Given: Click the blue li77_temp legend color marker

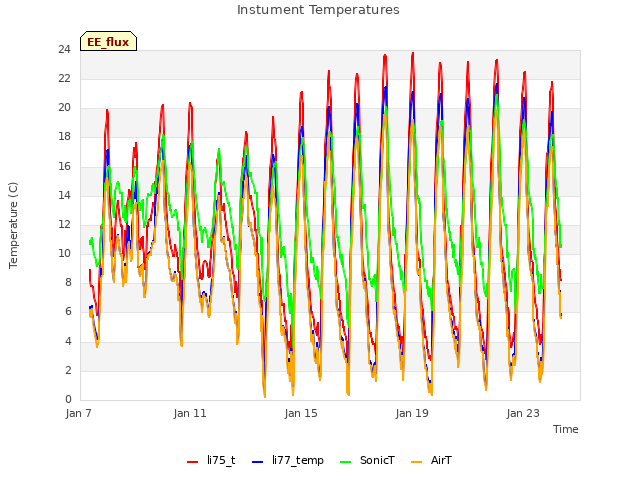Looking at the screenshot, I should pos(257,462).
